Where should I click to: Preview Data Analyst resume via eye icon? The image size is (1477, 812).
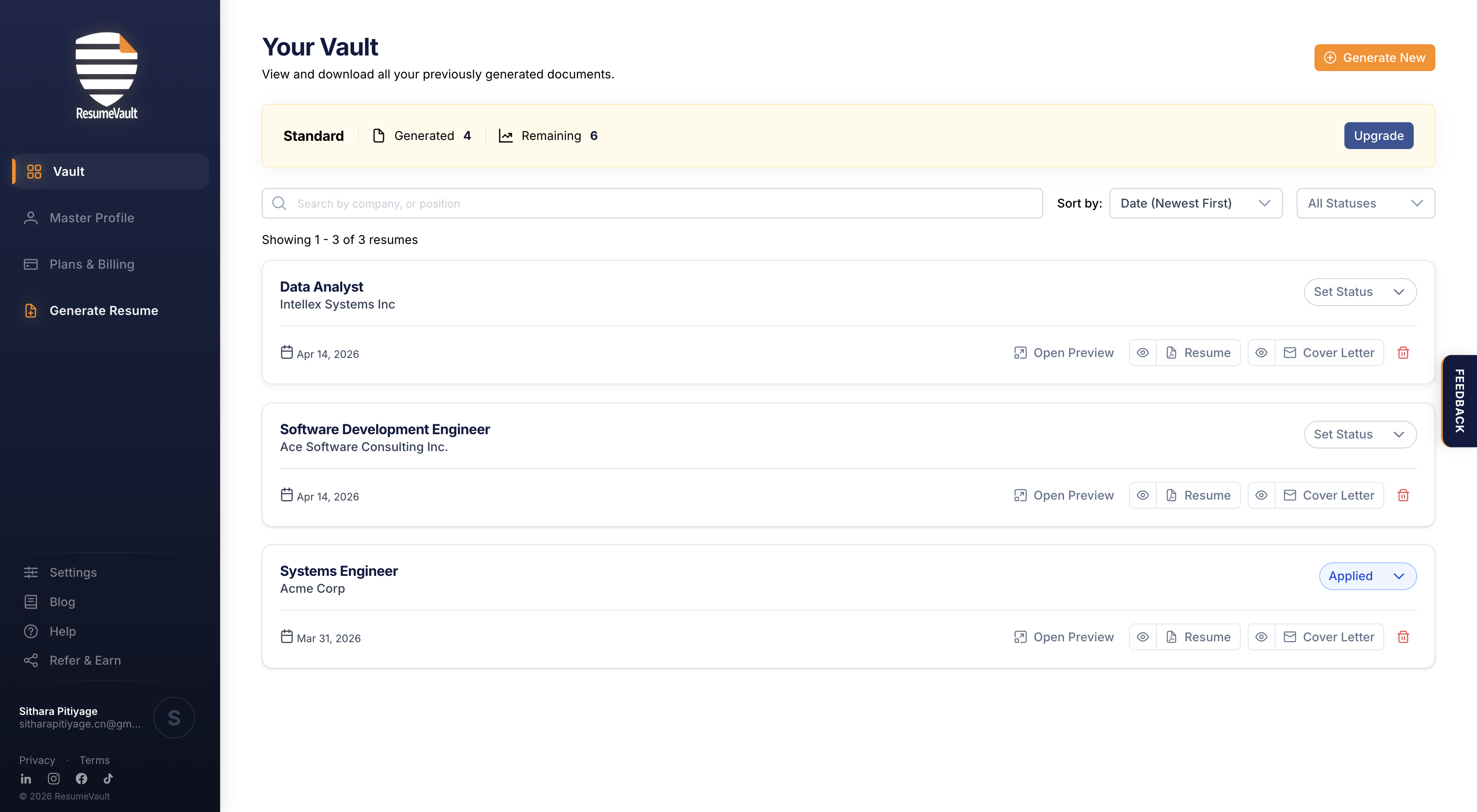[1143, 353]
